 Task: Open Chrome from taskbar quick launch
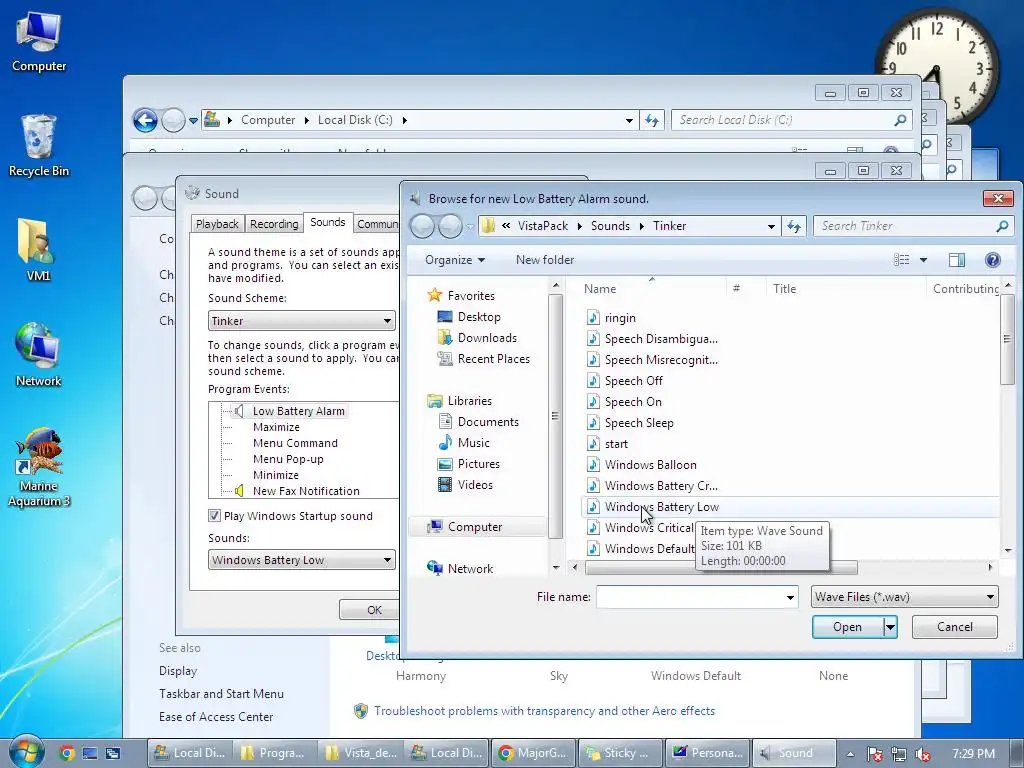coord(67,753)
